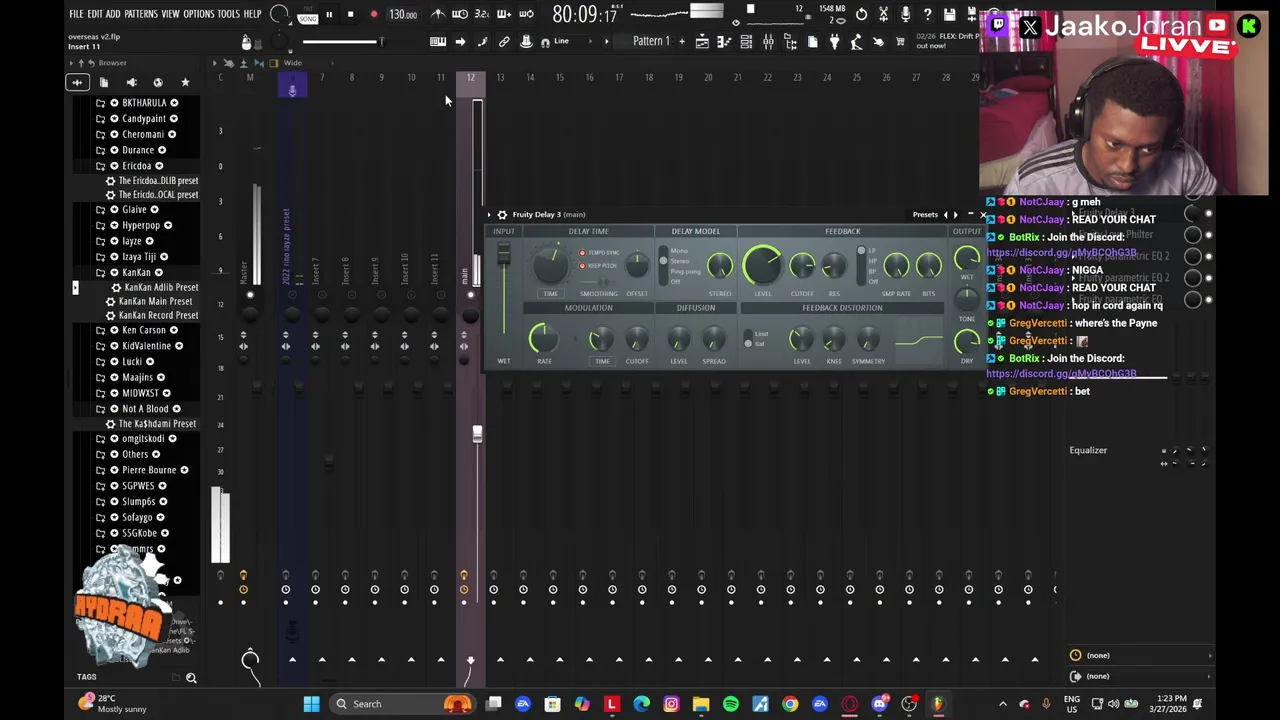
Task: Open Fruity Delay 3 gear settings icon
Action: coord(502,214)
